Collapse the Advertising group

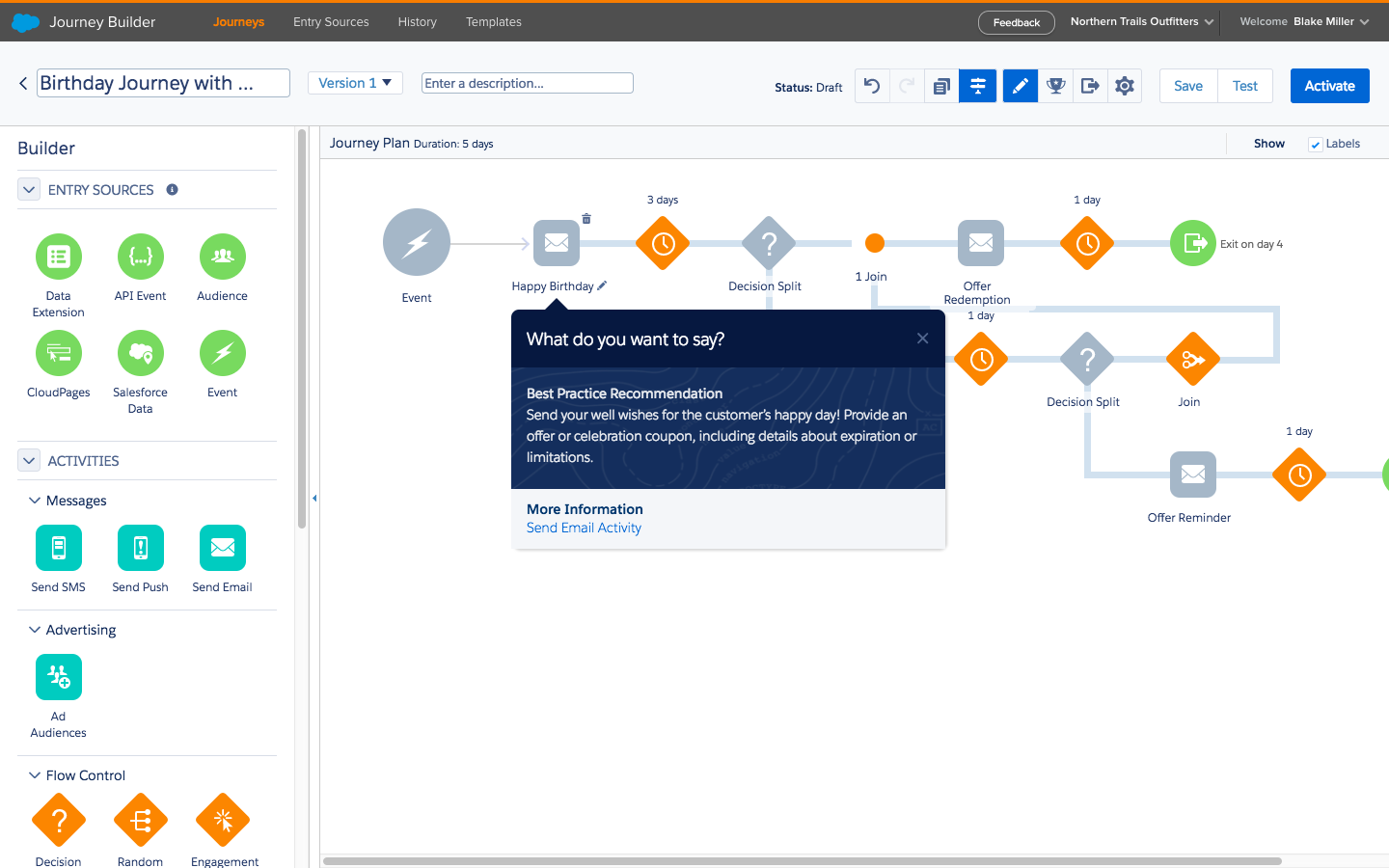[x=35, y=630]
